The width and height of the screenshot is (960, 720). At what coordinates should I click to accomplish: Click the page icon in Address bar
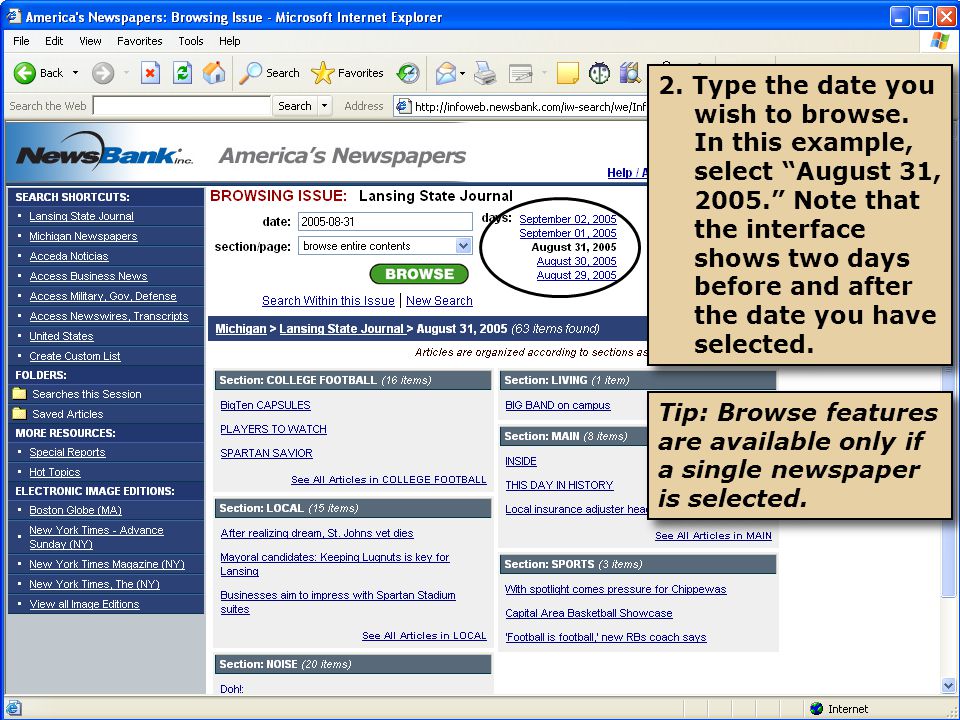pos(403,106)
